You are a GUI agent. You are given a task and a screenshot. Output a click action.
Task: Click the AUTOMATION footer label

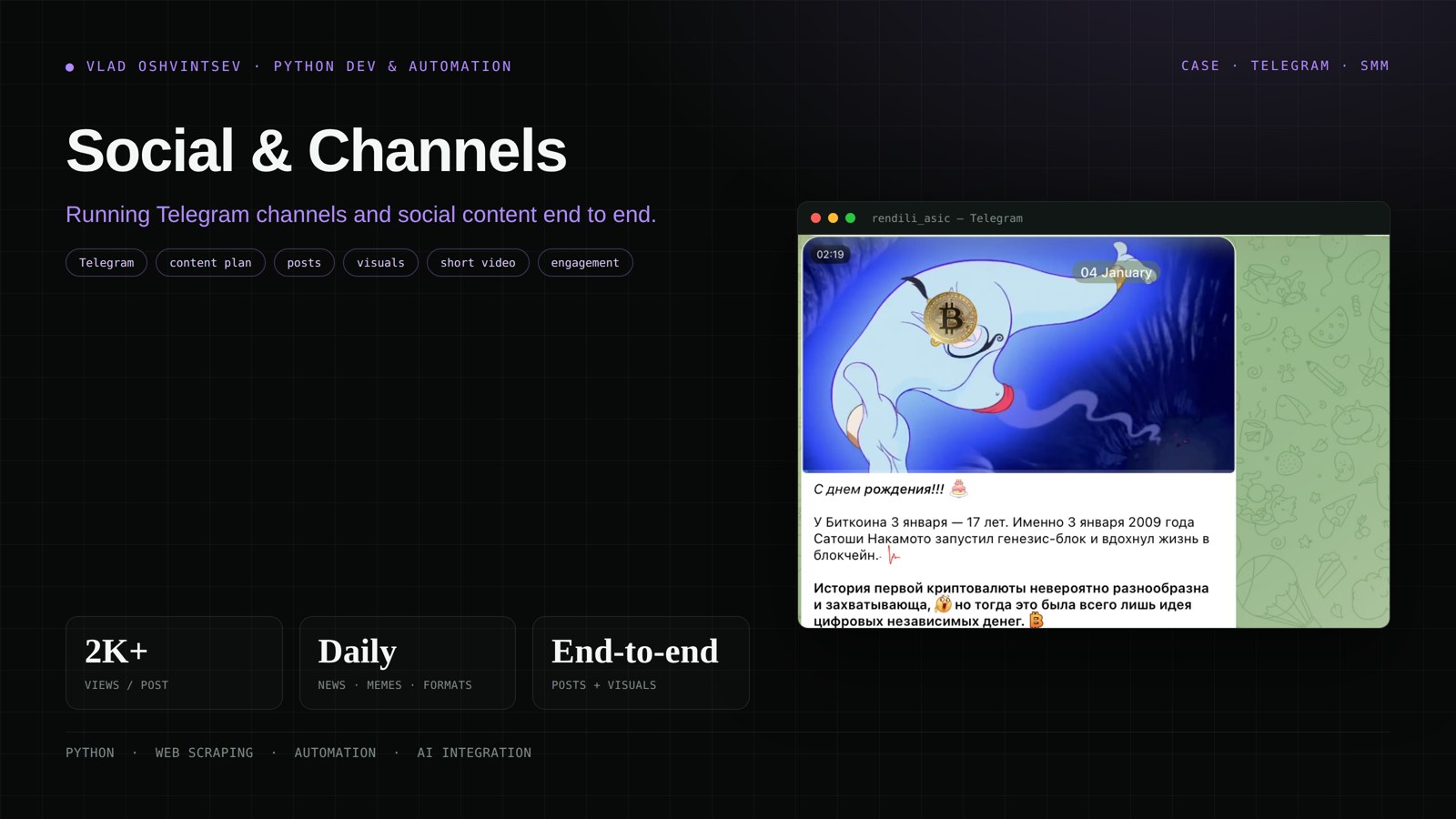(x=335, y=753)
